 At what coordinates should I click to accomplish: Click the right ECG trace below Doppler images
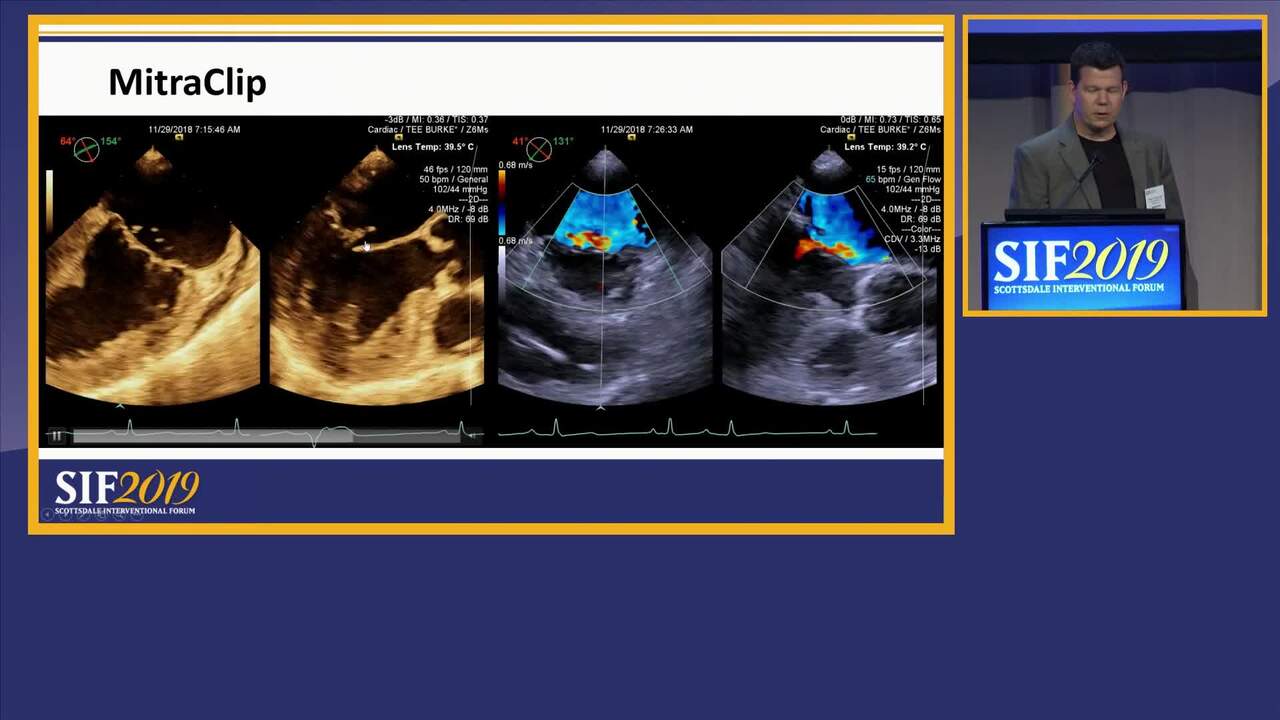pos(688,429)
